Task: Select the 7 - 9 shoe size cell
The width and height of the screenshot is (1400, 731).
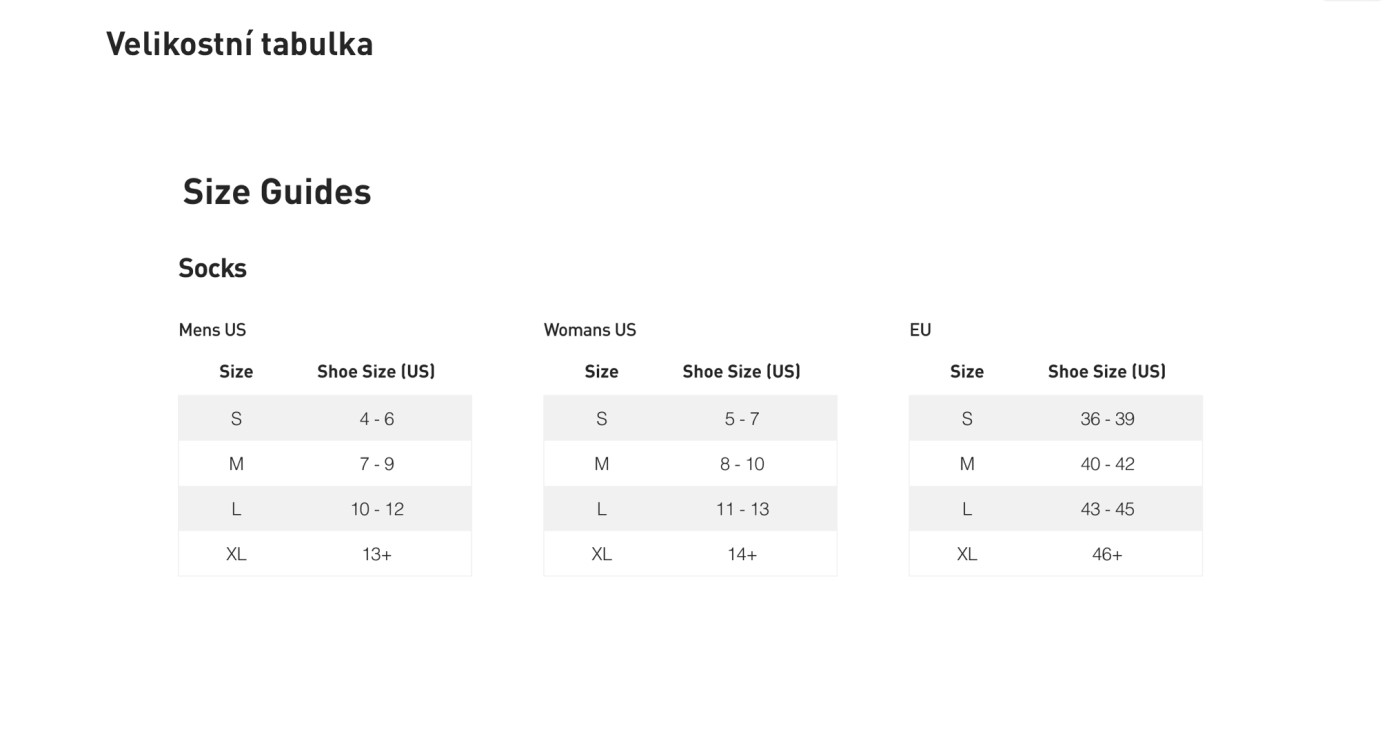Action: tap(376, 464)
